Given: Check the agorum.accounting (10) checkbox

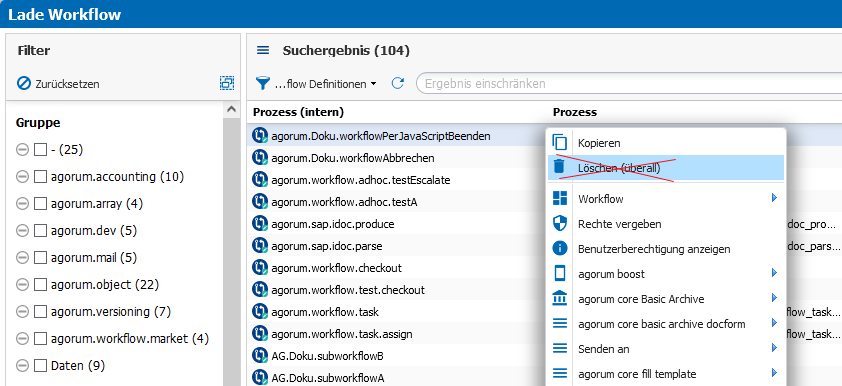Looking at the screenshot, I should coord(40,177).
